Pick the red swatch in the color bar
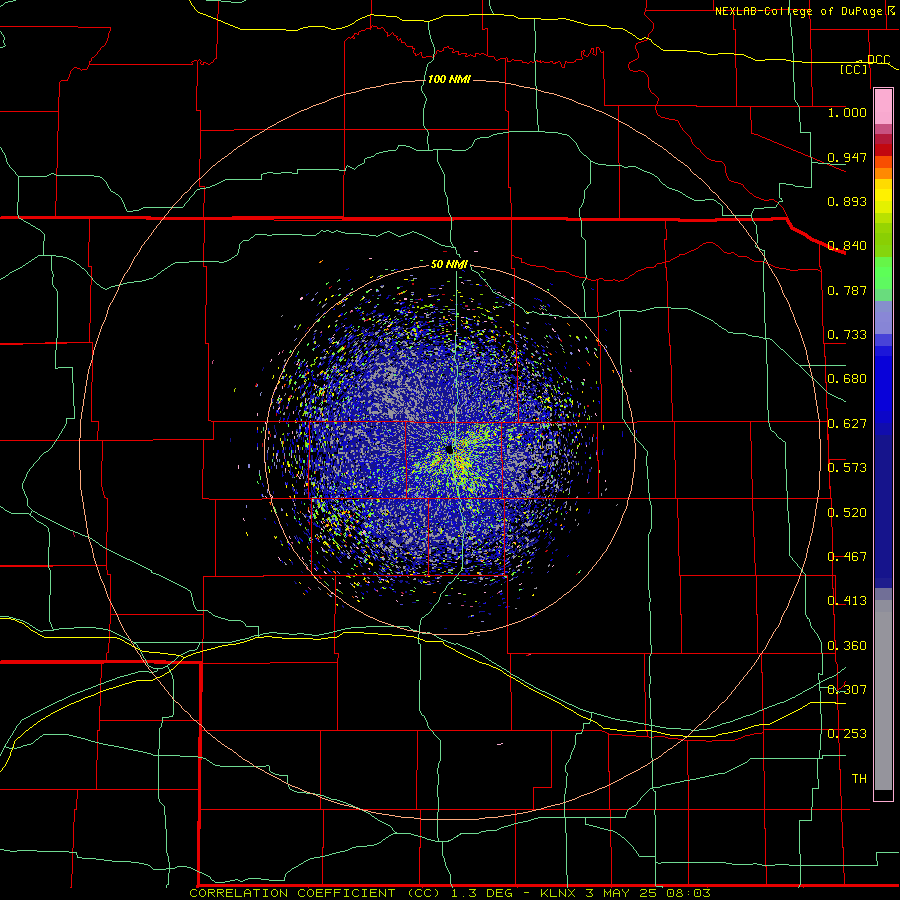This screenshot has height=900, width=900. click(x=883, y=150)
